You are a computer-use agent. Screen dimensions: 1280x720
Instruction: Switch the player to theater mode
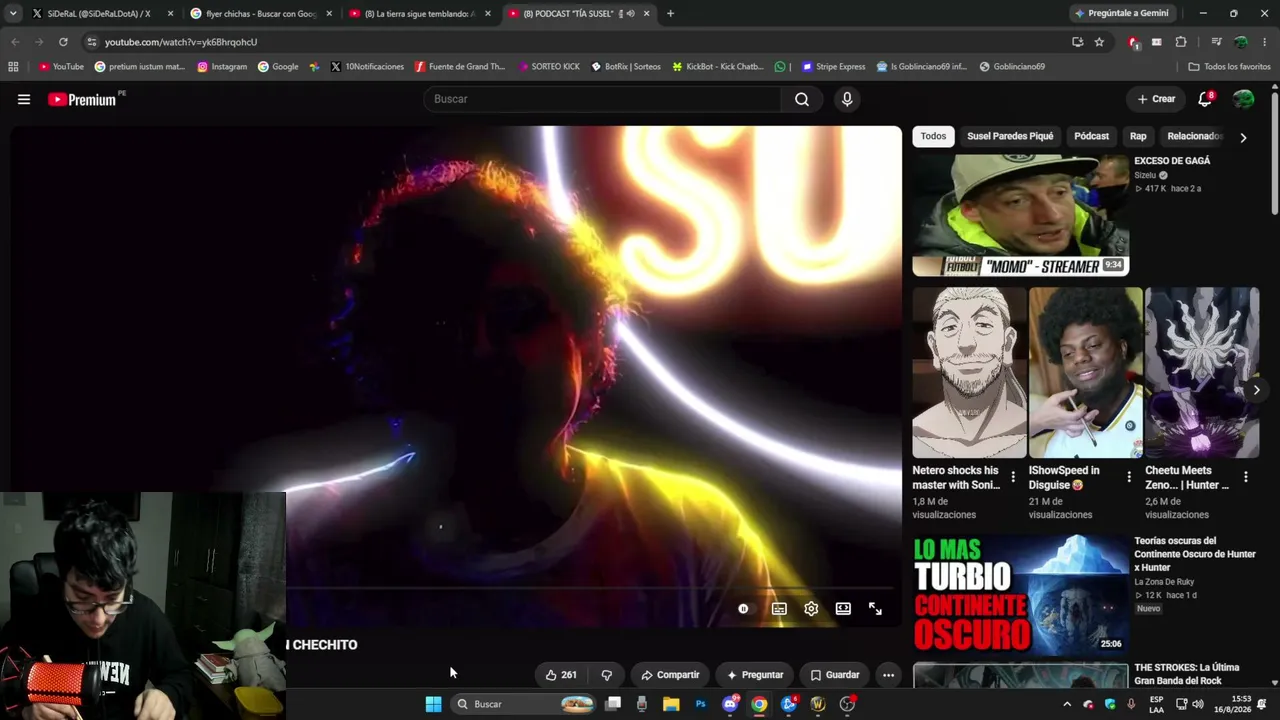click(x=843, y=608)
